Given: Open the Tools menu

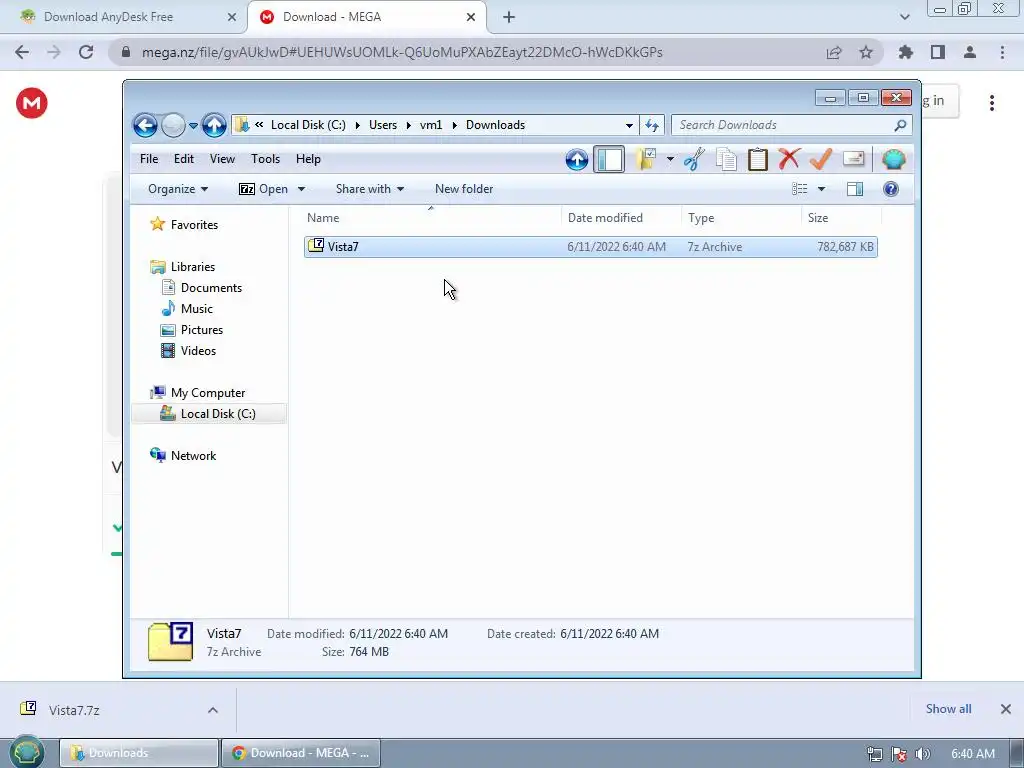Looking at the screenshot, I should [x=265, y=159].
